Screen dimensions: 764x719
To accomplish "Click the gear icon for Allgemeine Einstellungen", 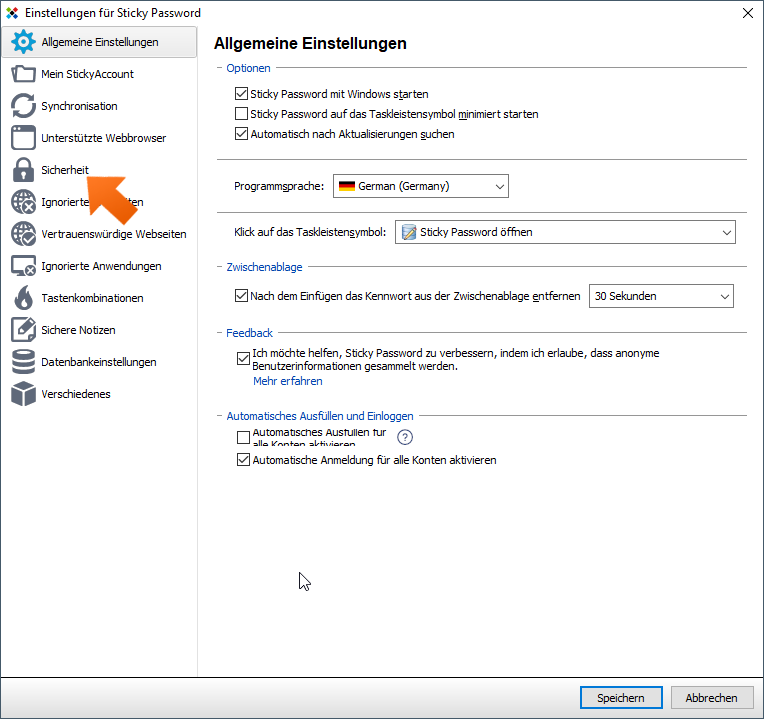I will click(x=23, y=42).
